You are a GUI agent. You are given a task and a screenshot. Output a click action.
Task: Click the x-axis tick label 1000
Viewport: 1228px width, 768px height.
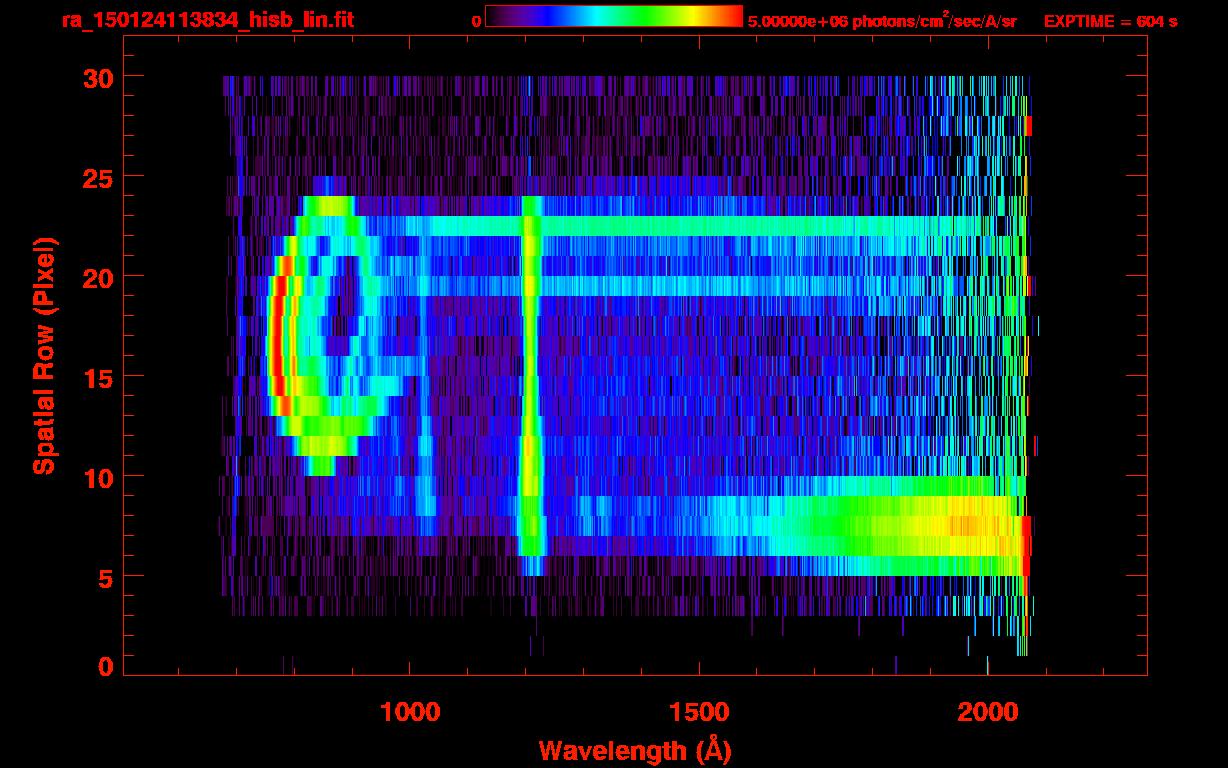click(x=410, y=712)
